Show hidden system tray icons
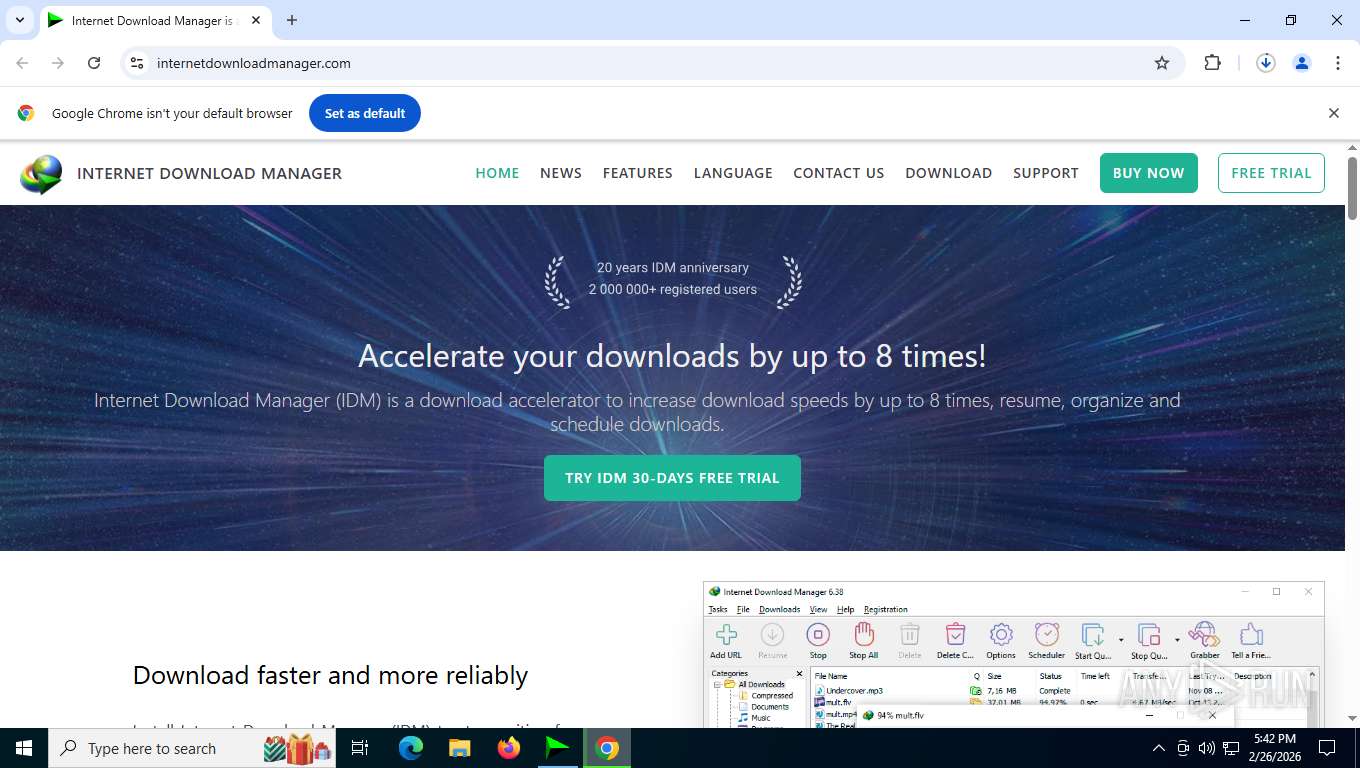Viewport: 1360px width, 768px height. coord(1159,748)
